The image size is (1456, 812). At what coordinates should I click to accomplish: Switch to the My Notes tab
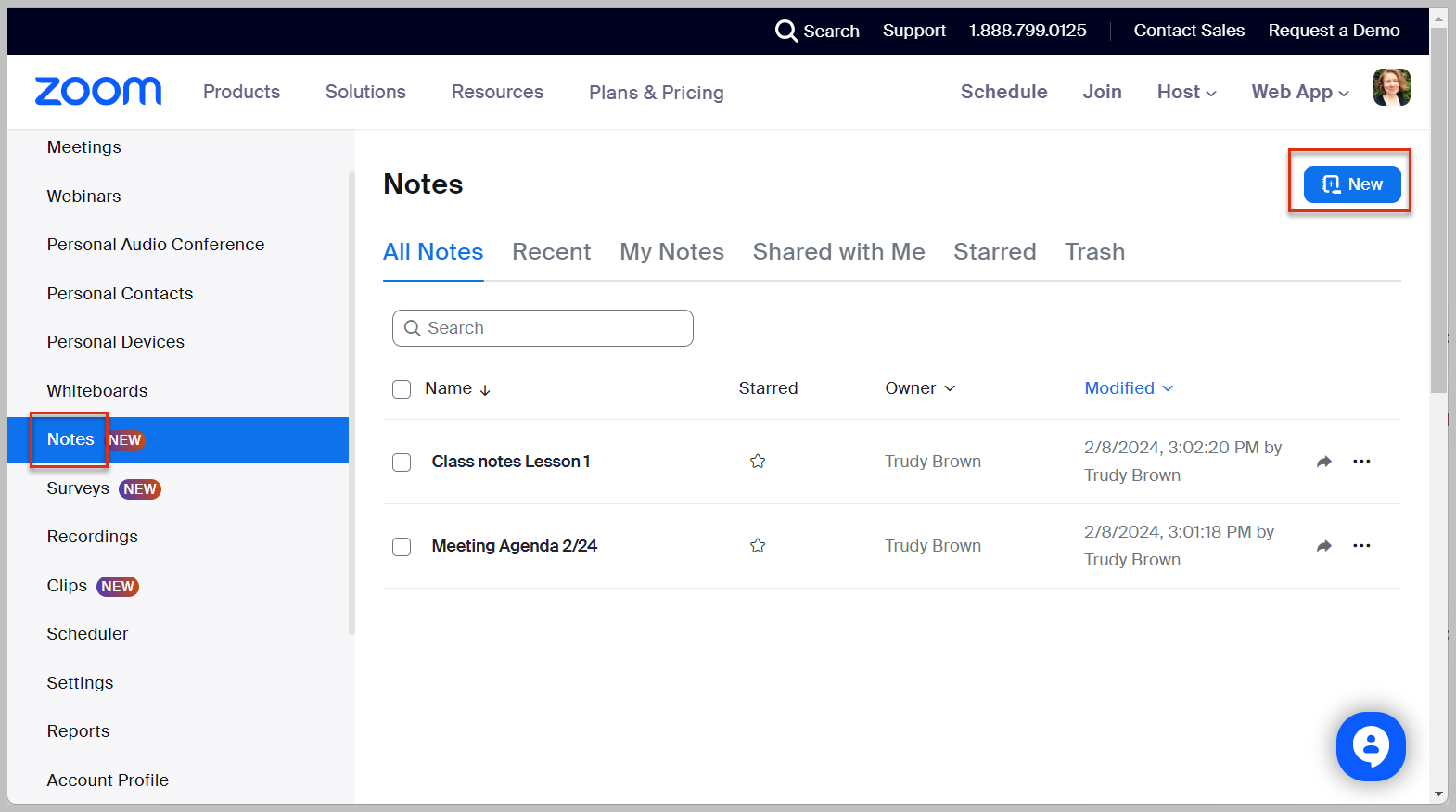click(672, 252)
